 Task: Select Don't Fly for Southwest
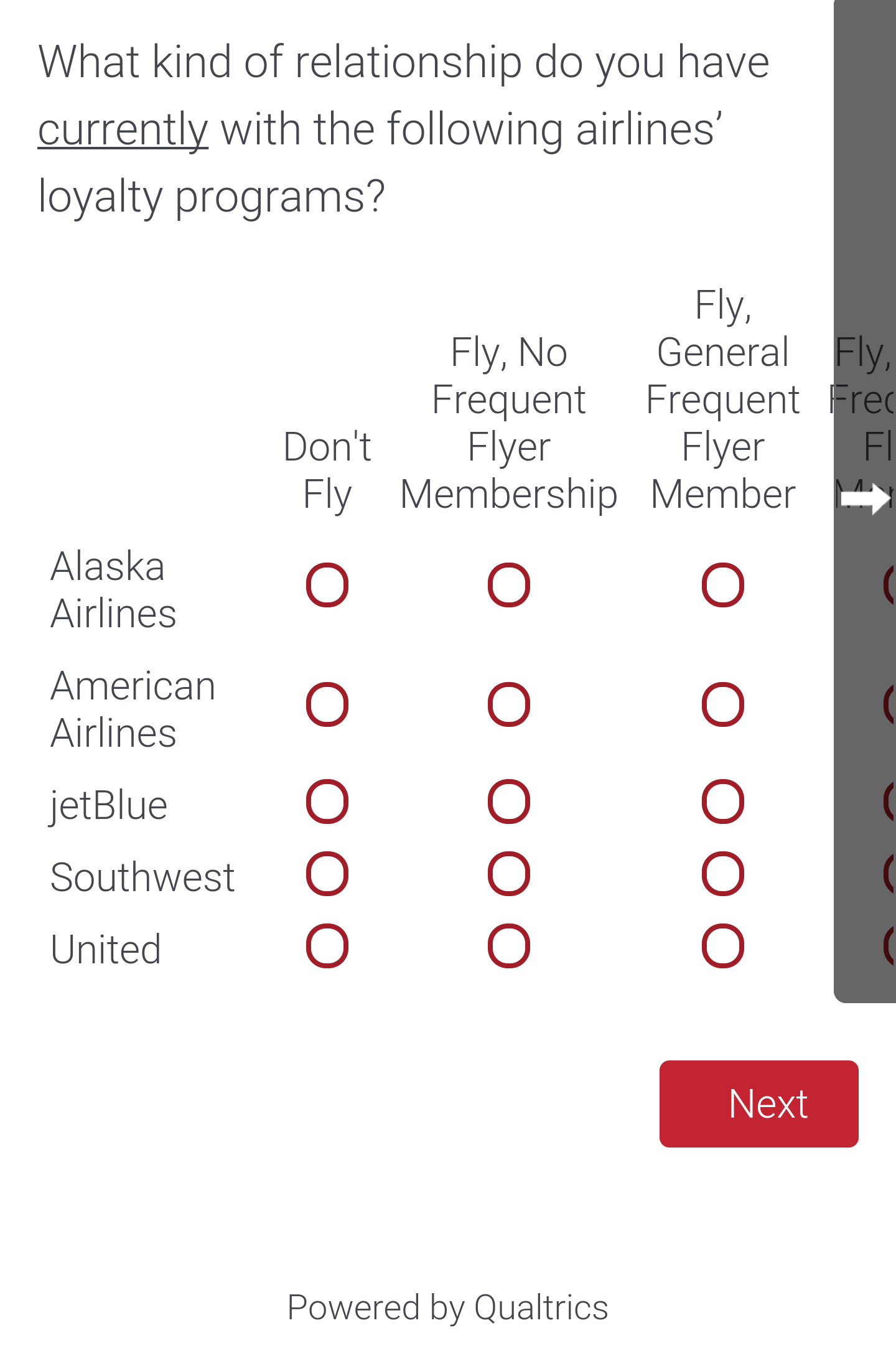tap(327, 874)
